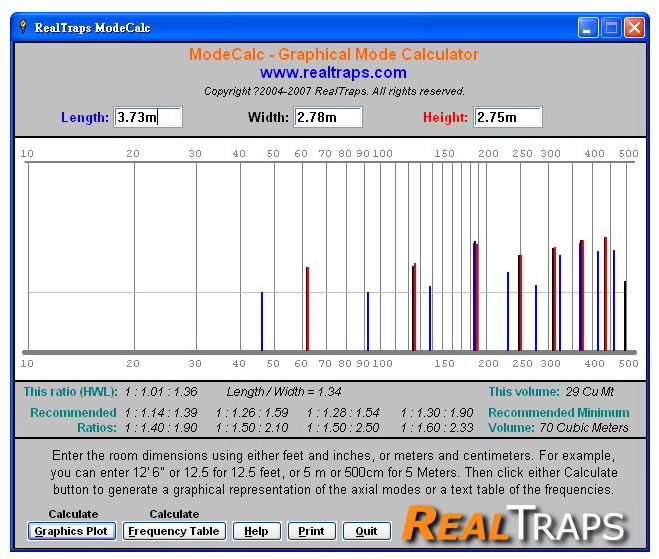Click the blue mode bar near 90 Hz
659x559 pixels.
pos(368,321)
